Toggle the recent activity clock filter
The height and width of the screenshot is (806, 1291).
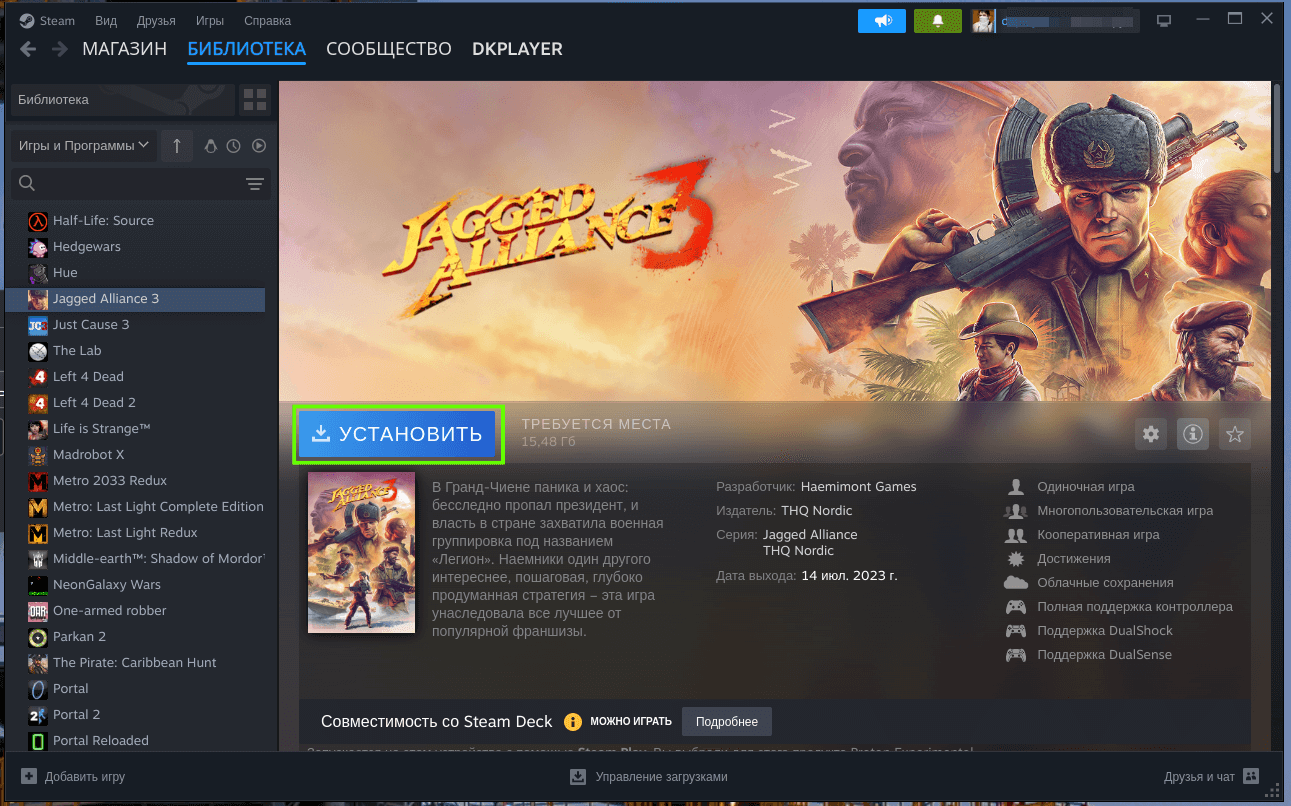234,146
